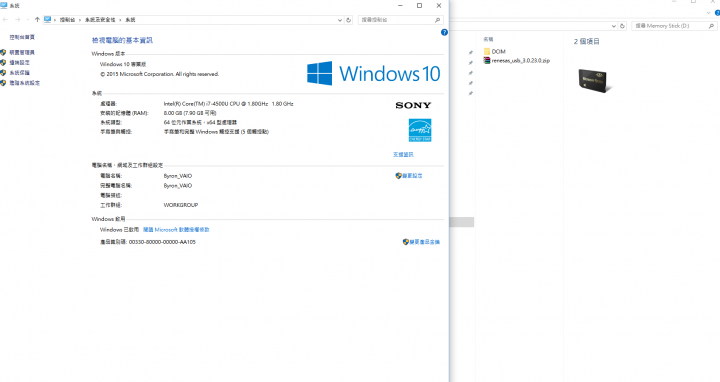Go back with the System window's back arrow

tap(6, 20)
